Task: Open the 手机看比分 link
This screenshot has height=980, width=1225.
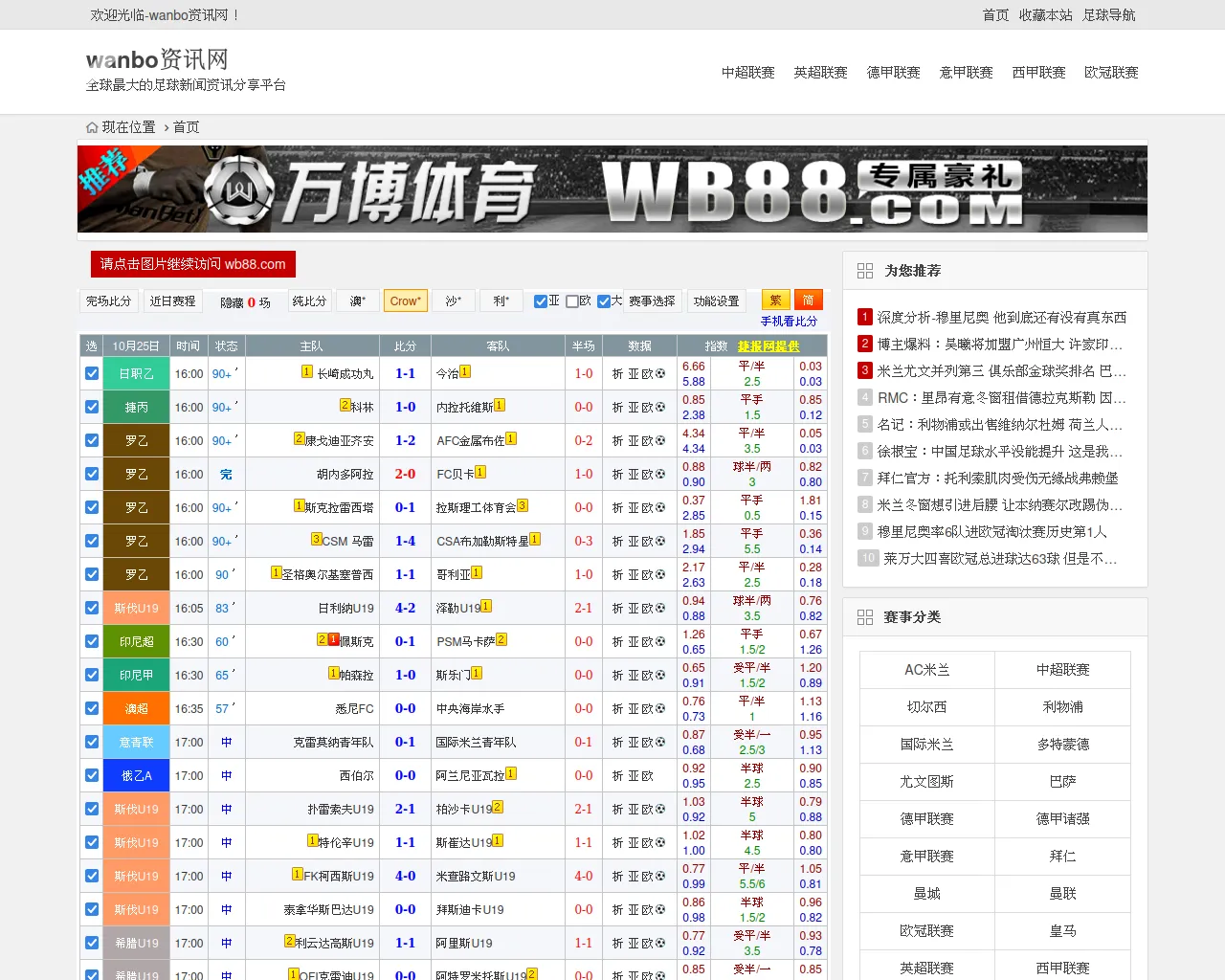Action: (789, 322)
